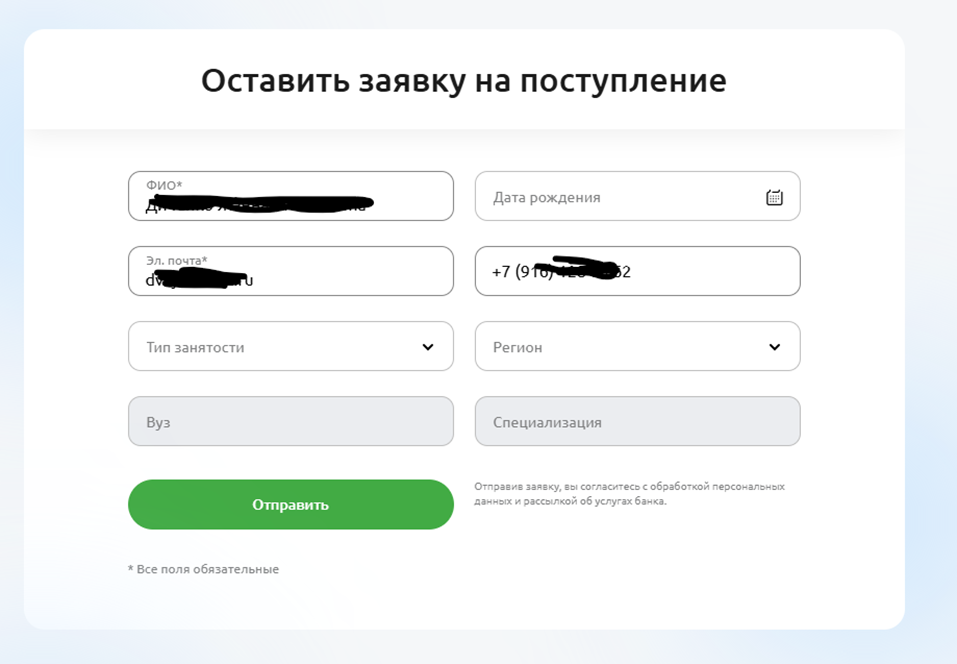Open the calendar date picker icon

point(774,197)
